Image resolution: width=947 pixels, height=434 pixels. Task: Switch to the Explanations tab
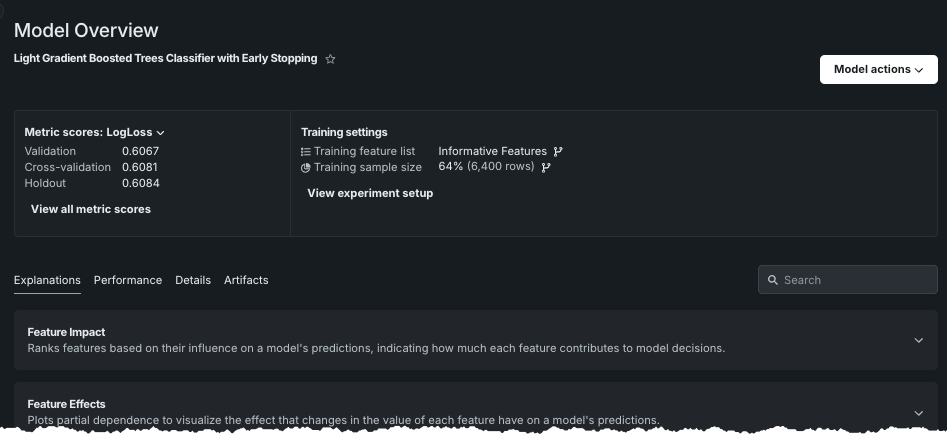coord(47,280)
